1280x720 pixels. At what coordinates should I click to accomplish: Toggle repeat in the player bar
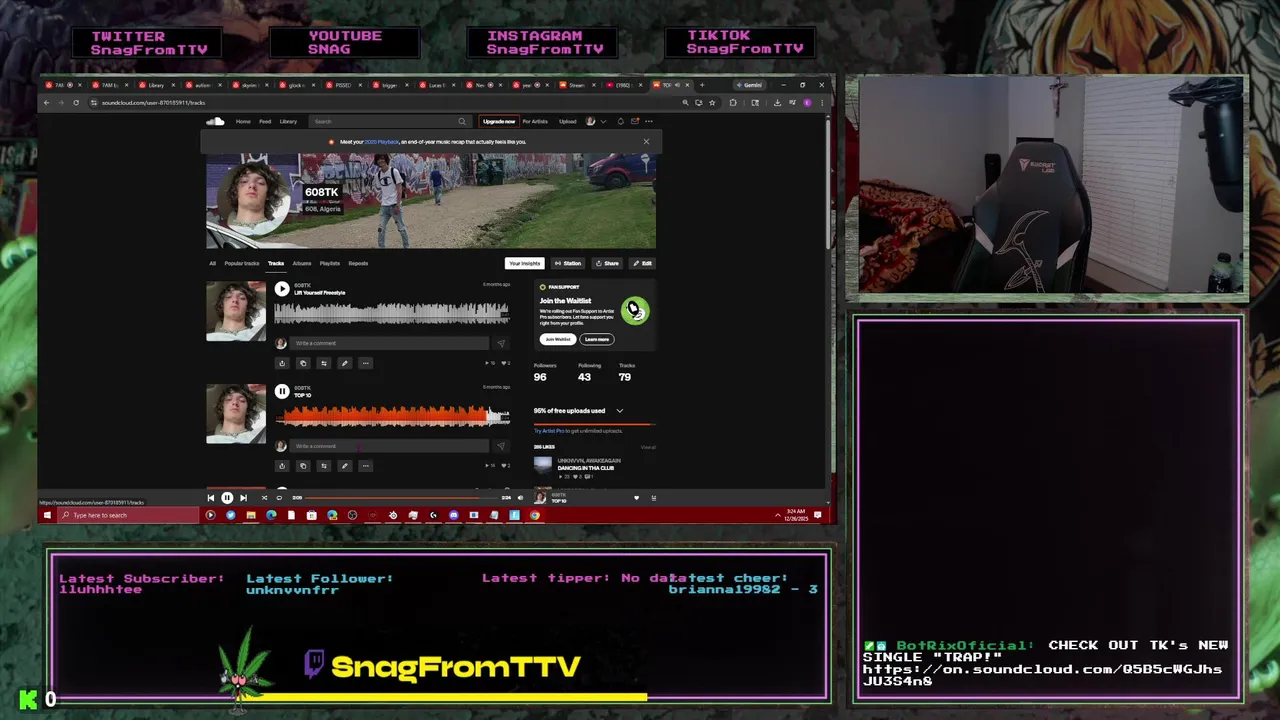(x=279, y=498)
